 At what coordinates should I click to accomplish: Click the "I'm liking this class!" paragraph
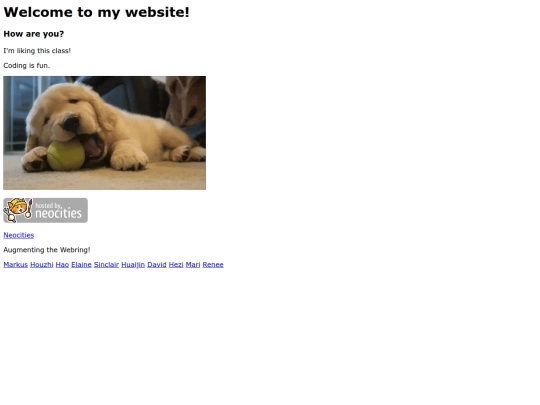[x=37, y=51]
